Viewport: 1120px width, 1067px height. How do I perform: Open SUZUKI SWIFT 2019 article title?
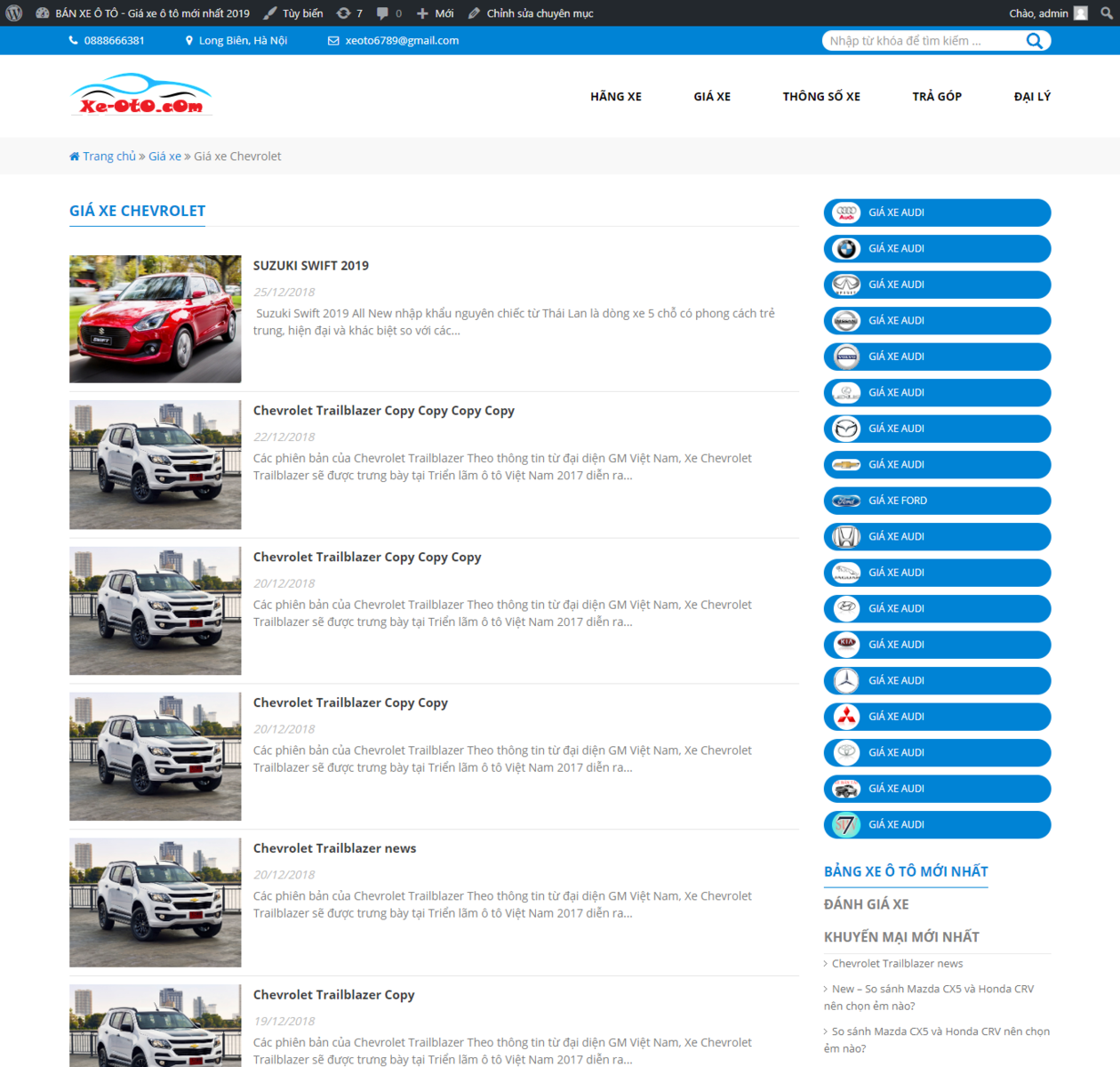tap(311, 266)
